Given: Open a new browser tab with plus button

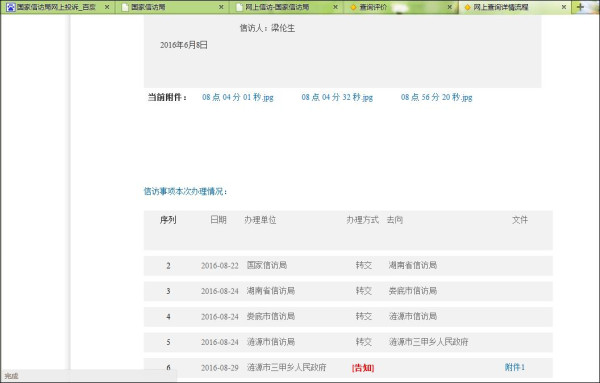Looking at the screenshot, I should (x=580, y=7).
